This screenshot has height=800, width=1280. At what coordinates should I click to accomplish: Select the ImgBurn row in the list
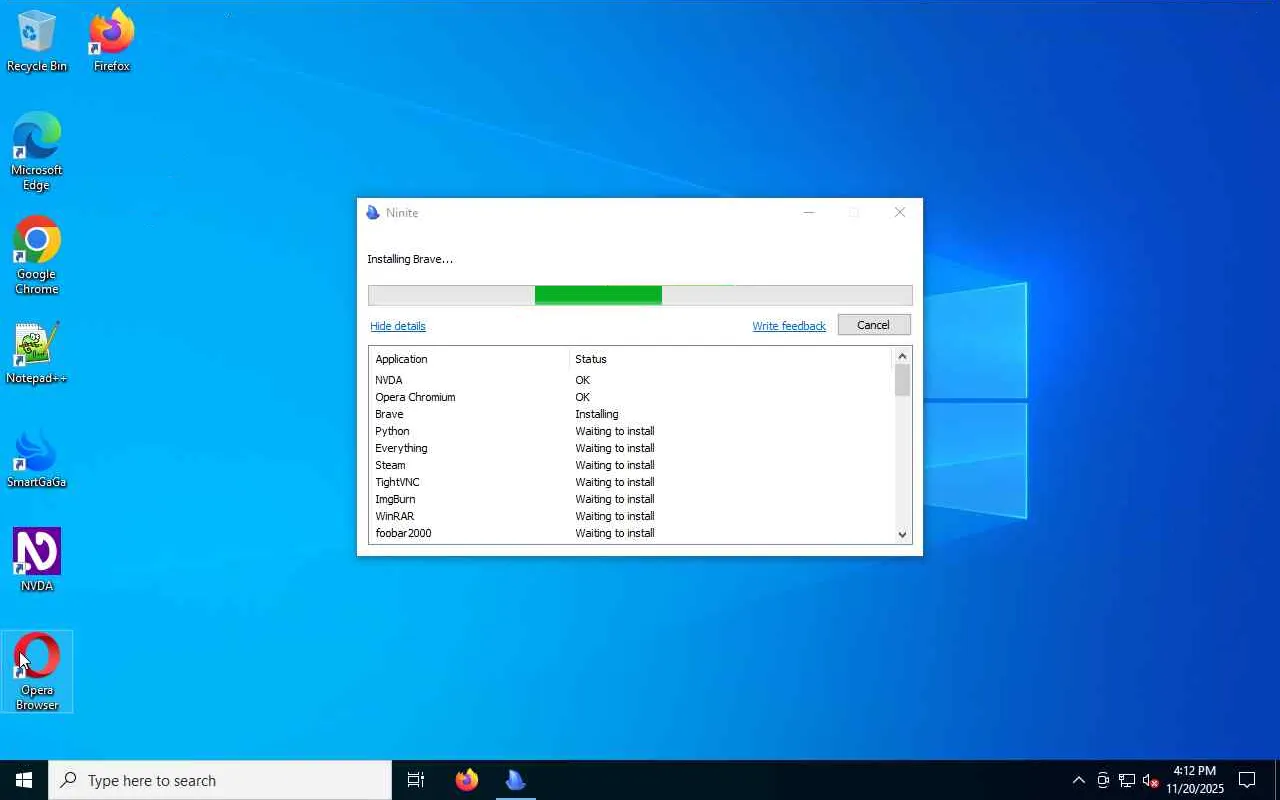pos(632,499)
